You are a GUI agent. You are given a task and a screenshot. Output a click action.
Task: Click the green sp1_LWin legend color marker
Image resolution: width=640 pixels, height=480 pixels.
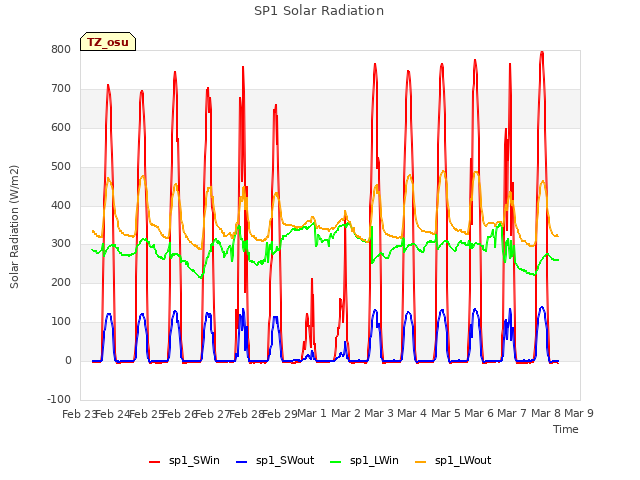point(335,462)
